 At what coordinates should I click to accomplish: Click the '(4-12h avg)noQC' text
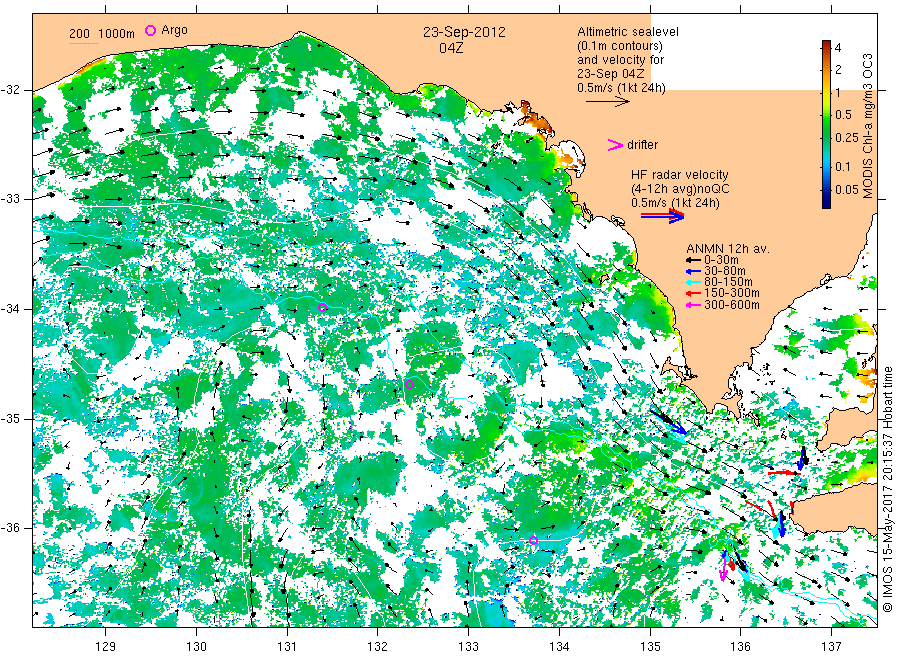[x=680, y=189]
